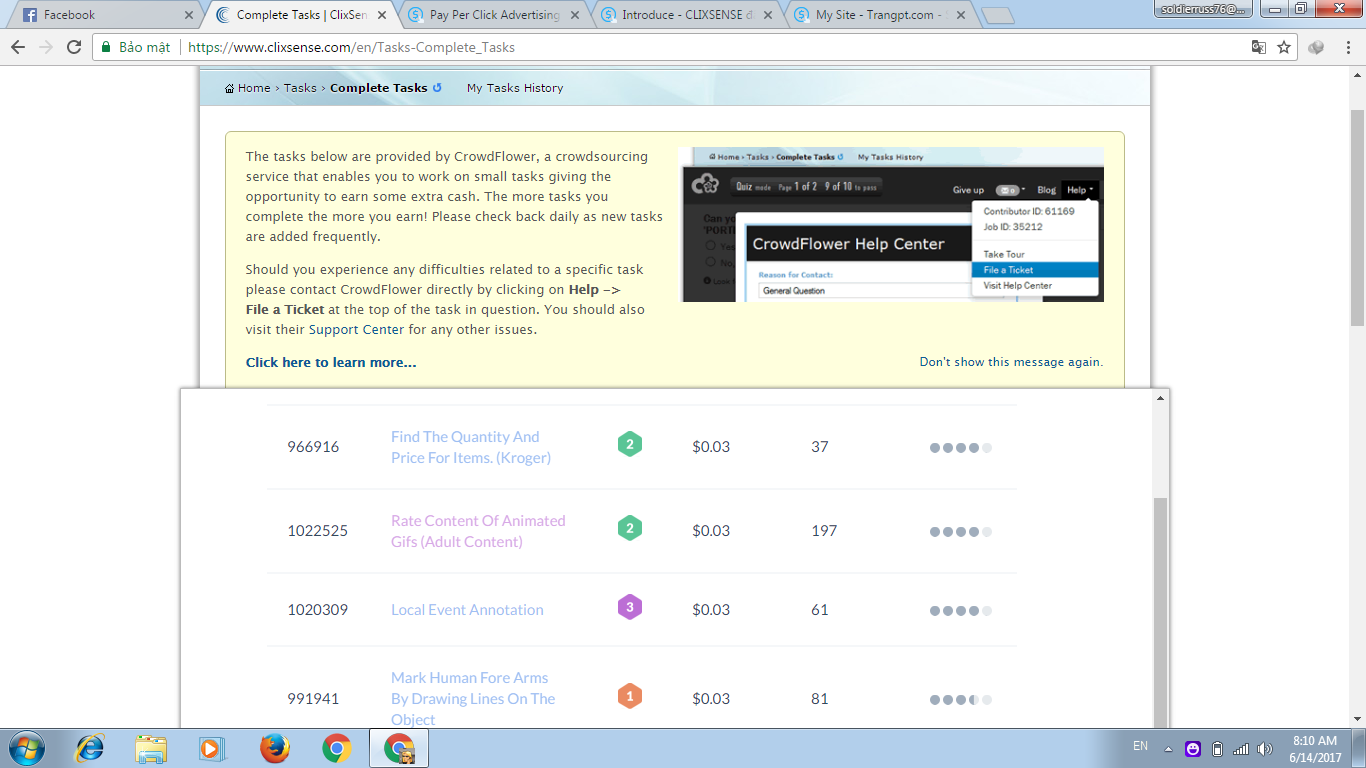The height and width of the screenshot is (768, 1366).
Task: Click the Home icon in the breadcrumb
Action: click(230, 88)
